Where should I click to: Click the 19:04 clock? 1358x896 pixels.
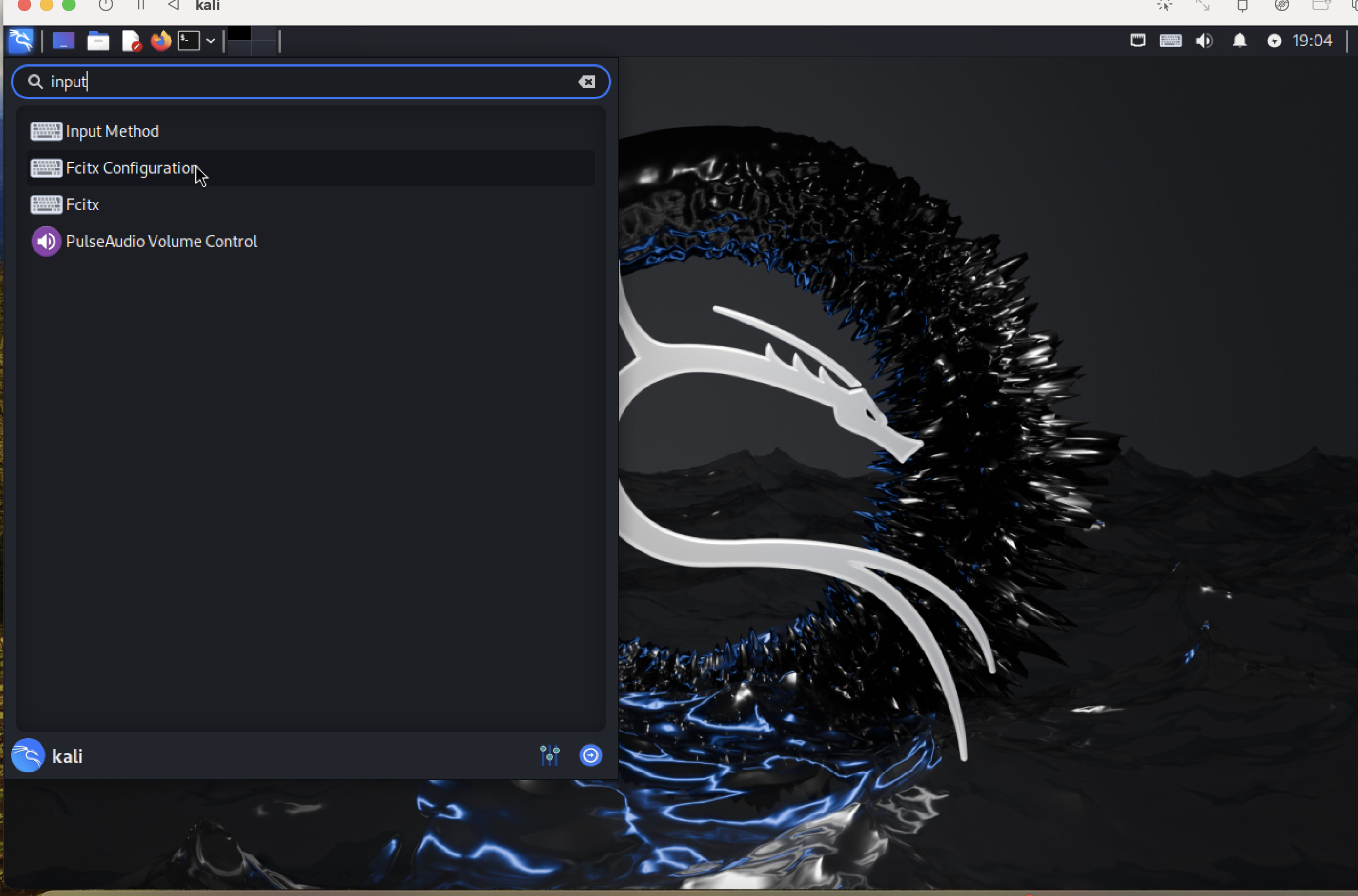click(1313, 40)
